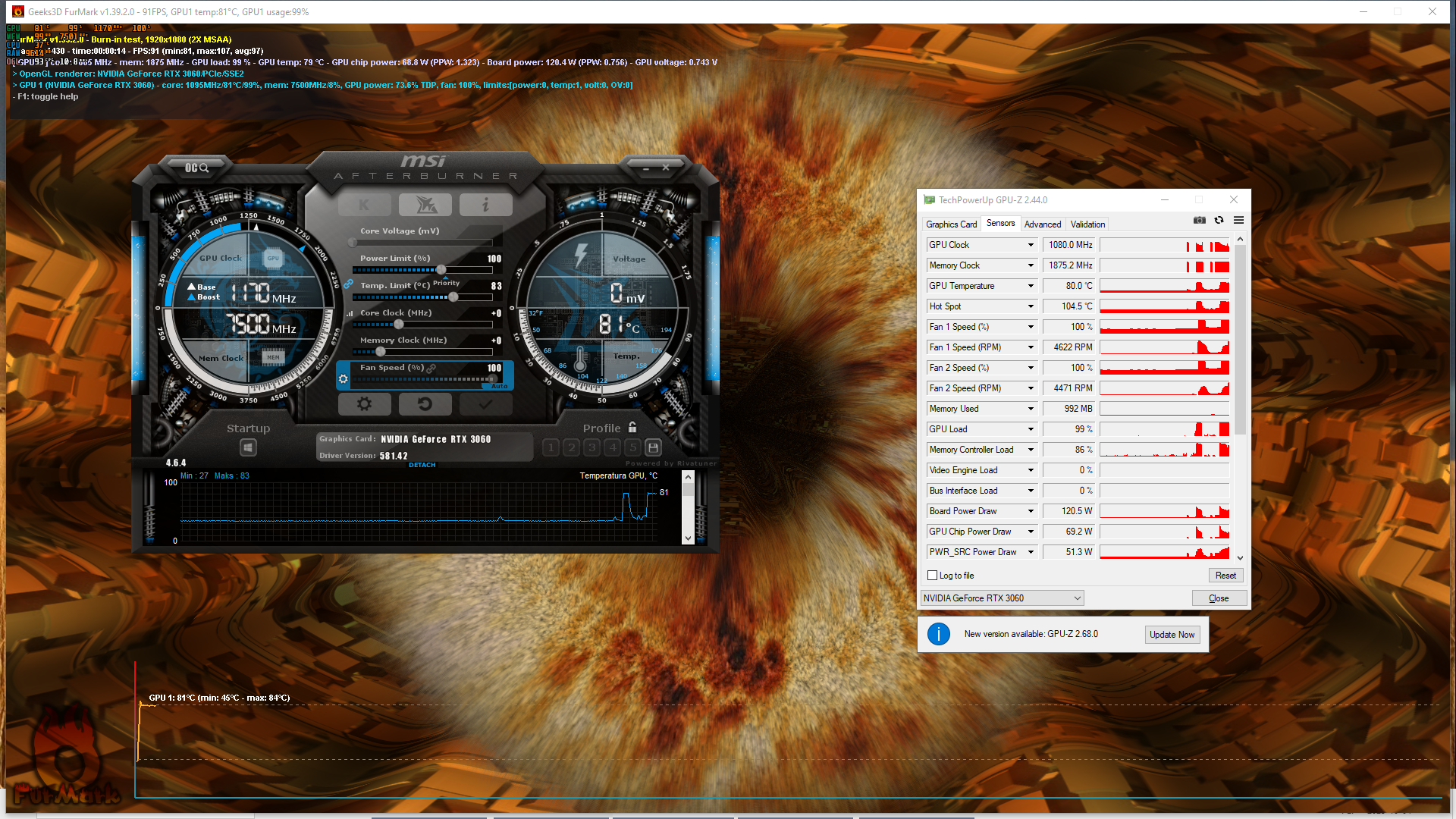Toggle apply overclock at Windows startup

click(248, 448)
